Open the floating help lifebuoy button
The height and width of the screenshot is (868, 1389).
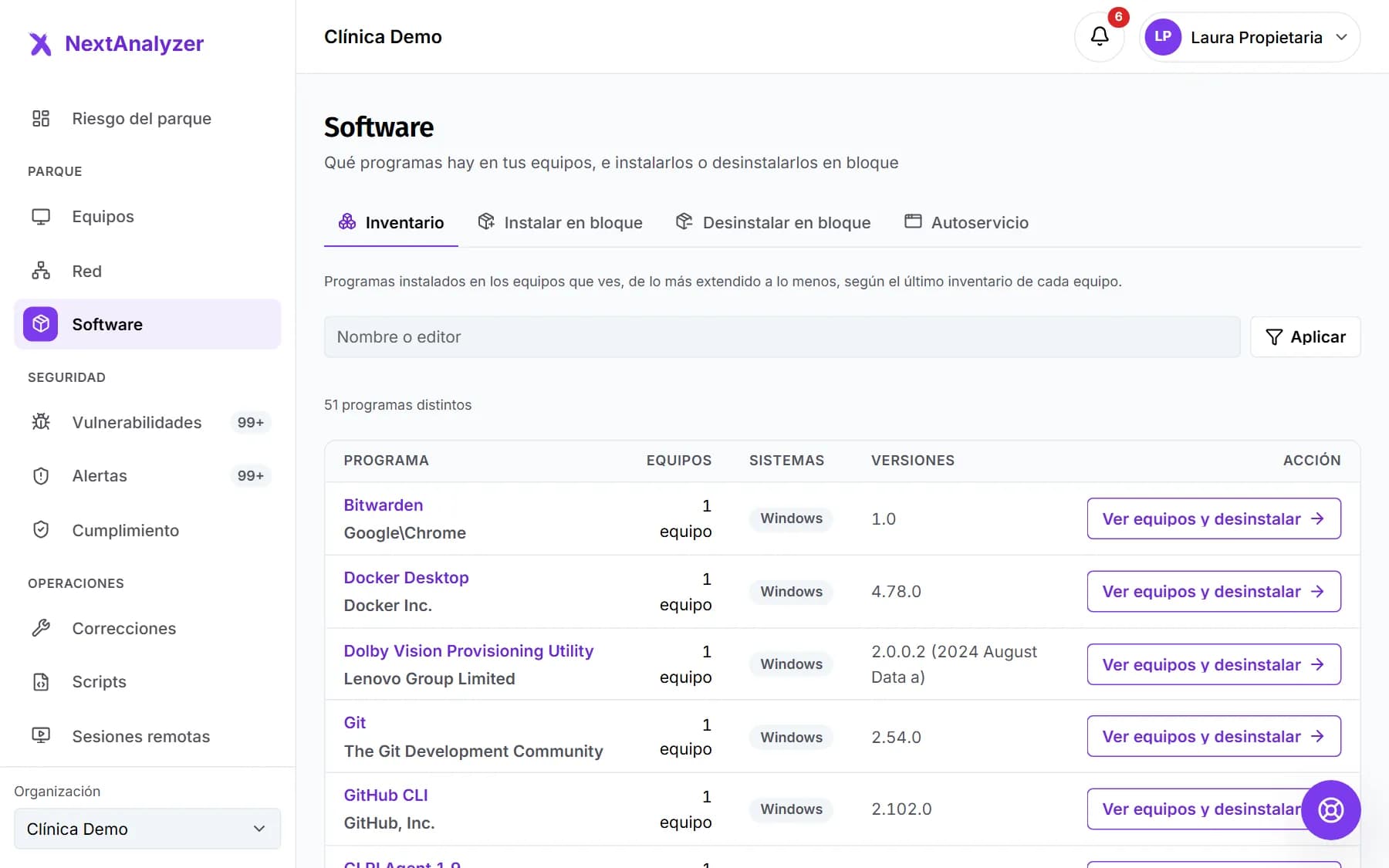1330,810
